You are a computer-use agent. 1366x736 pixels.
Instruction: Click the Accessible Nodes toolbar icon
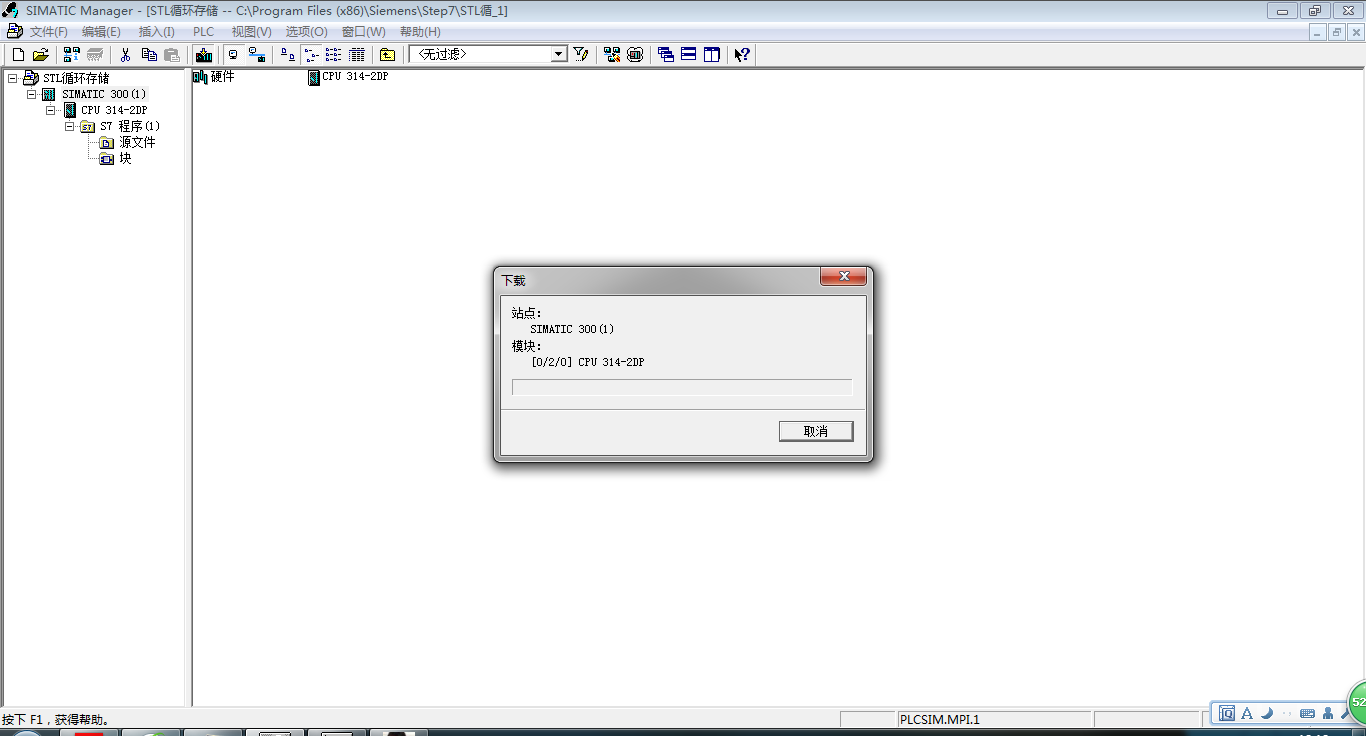point(72,55)
